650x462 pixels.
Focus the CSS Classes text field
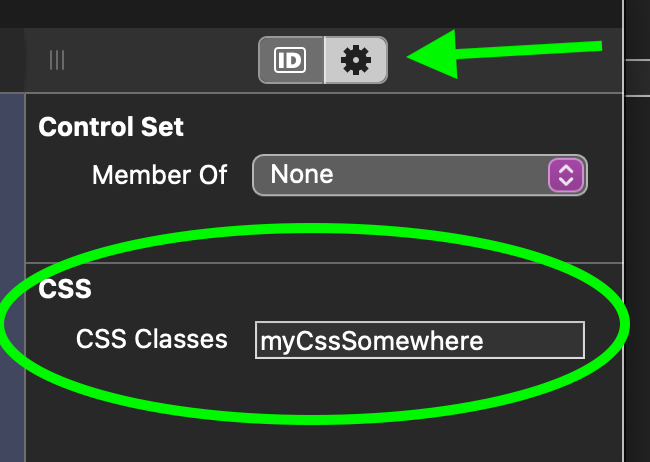[x=419, y=340]
